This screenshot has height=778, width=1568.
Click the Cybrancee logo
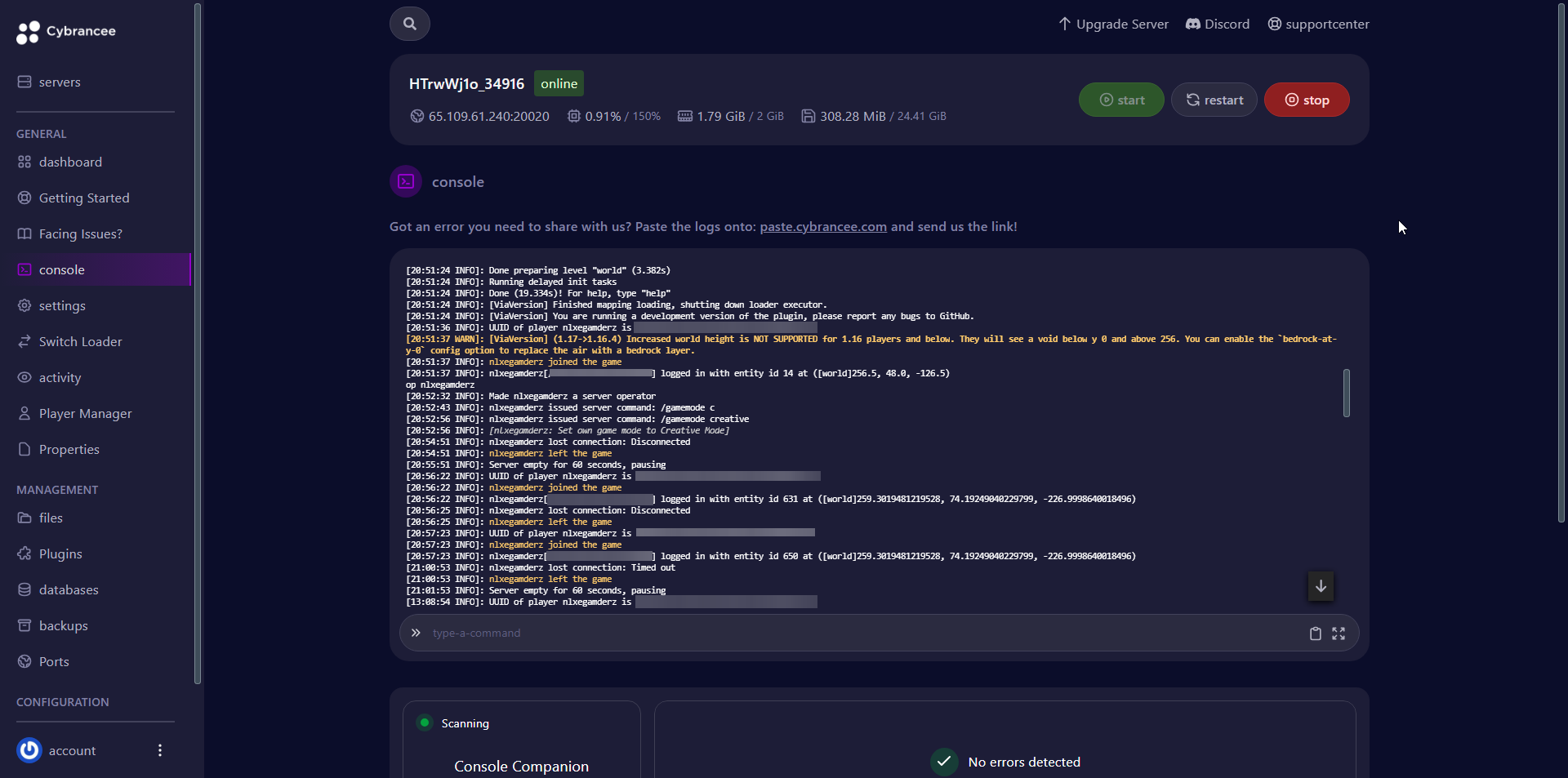pos(65,32)
